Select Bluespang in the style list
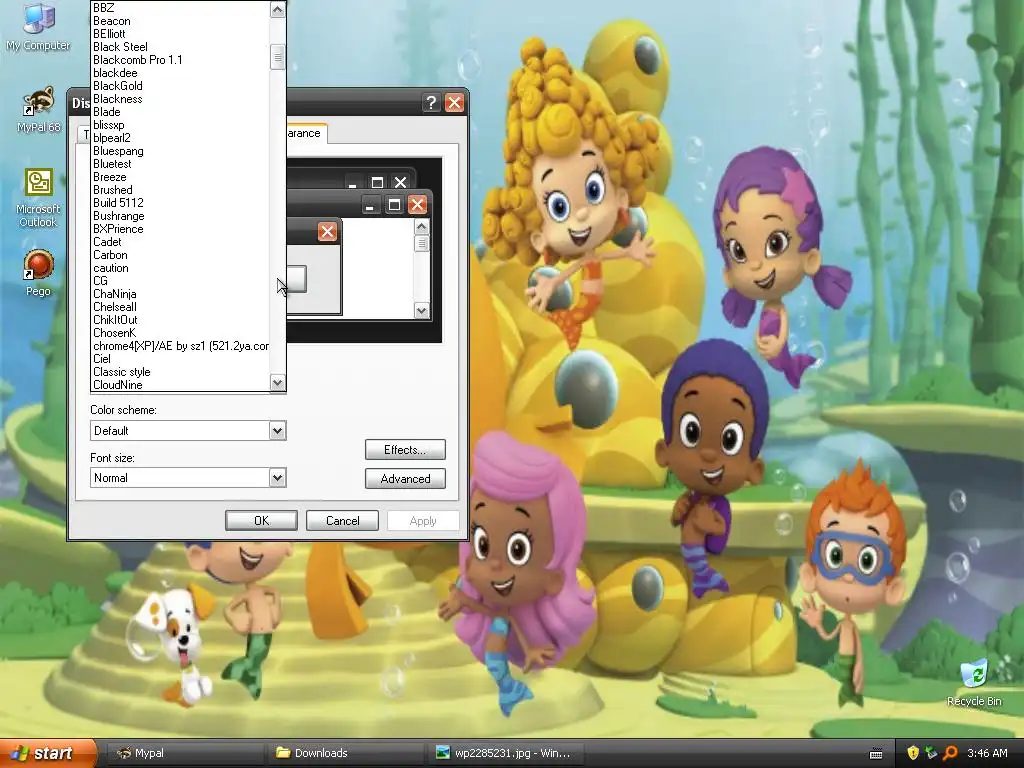Image resolution: width=1024 pixels, height=768 pixels. [180, 151]
